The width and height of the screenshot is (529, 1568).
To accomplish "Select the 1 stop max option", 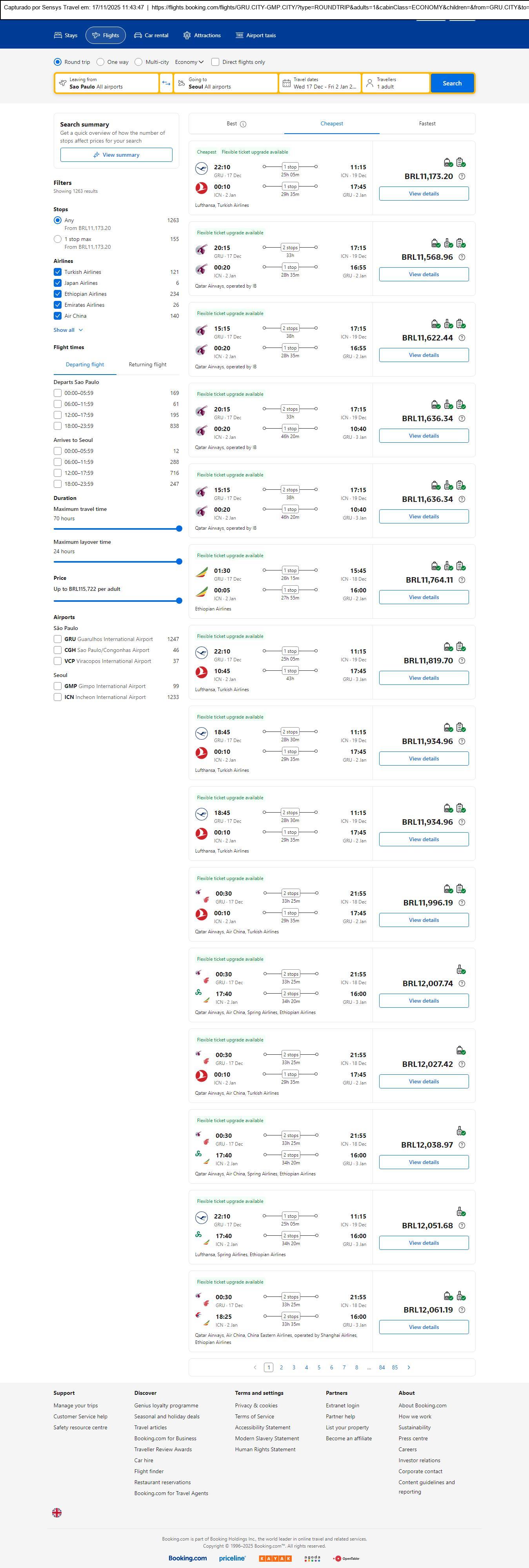I will [x=57, y=239].
